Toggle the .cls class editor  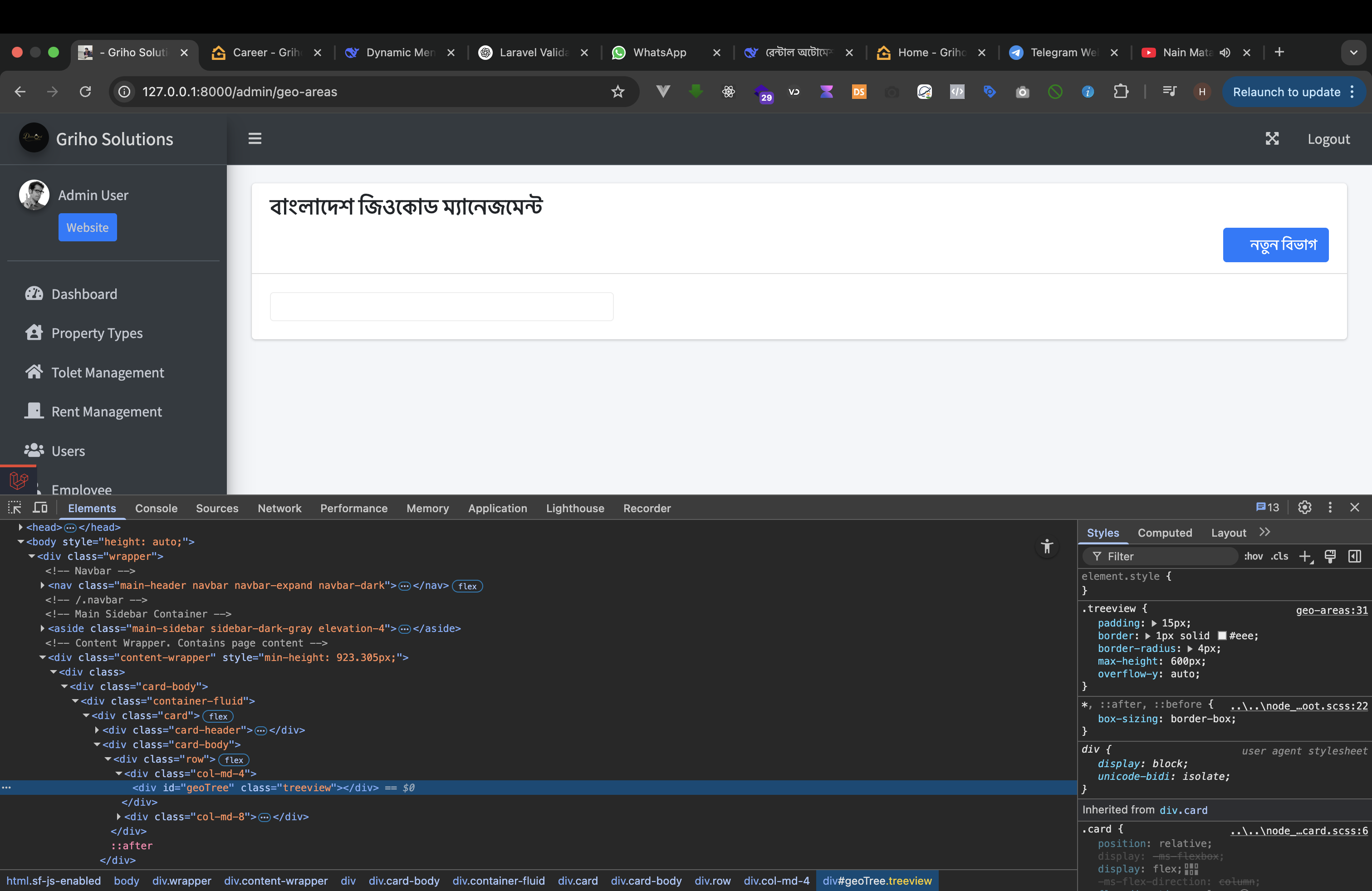click(1279, 556)
